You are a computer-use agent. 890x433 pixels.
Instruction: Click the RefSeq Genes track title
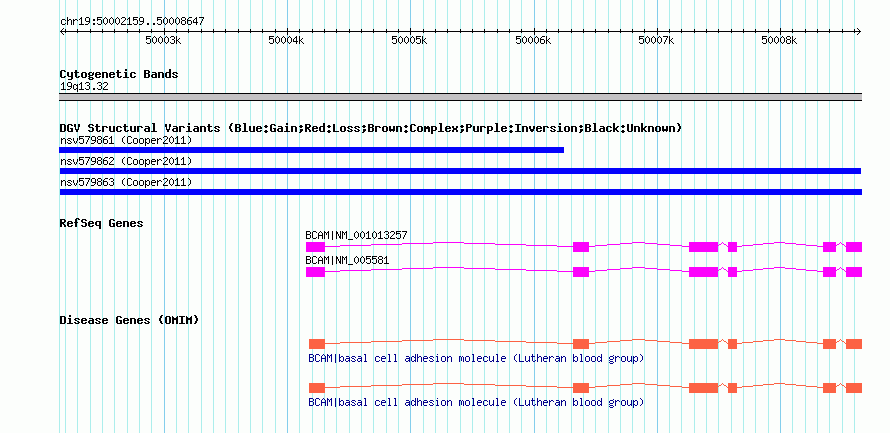click(101, 223)
